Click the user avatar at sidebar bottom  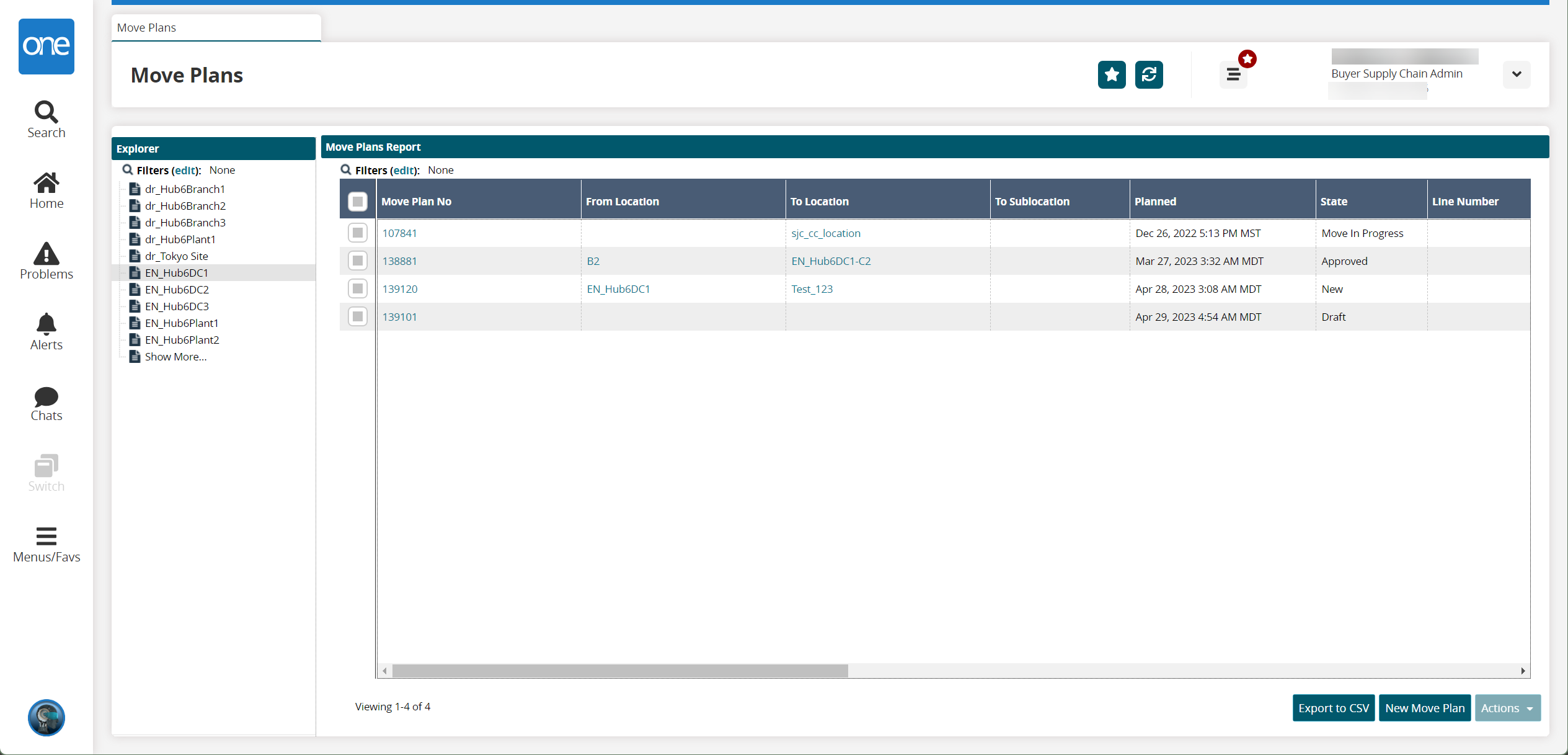pyautogui.click(x=47, y=718)
